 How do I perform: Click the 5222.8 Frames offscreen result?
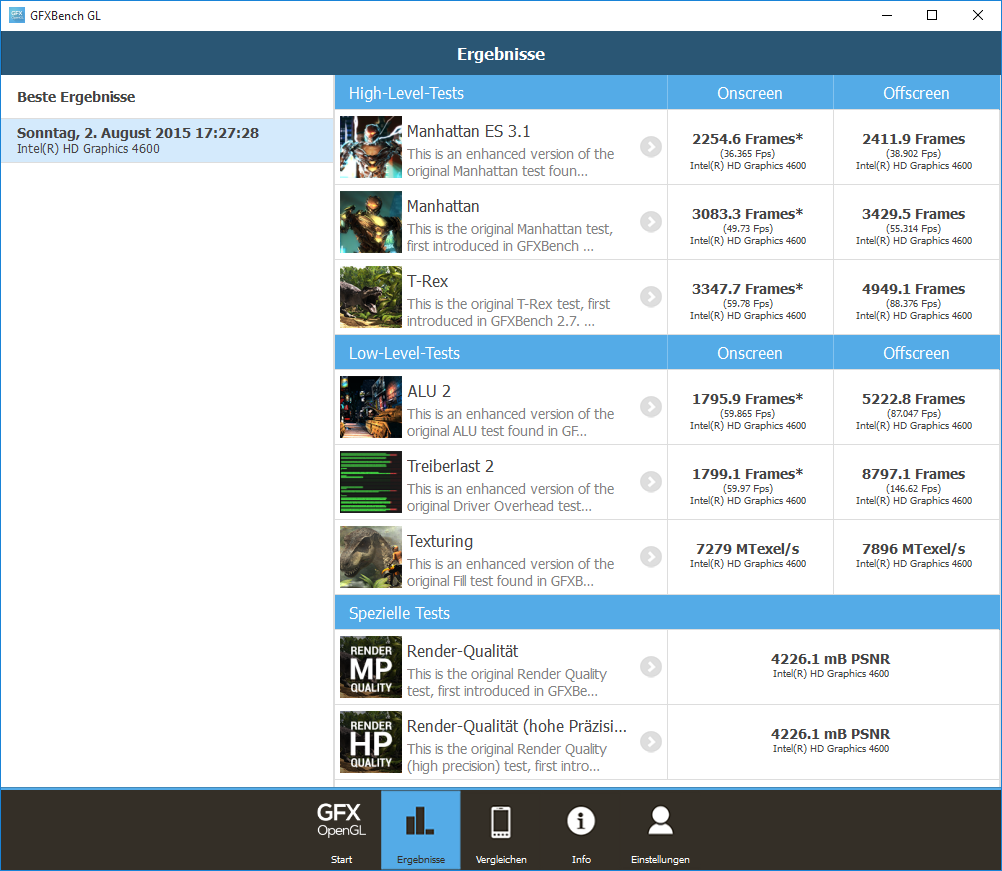pyautogui.click(x=914, y=399)
